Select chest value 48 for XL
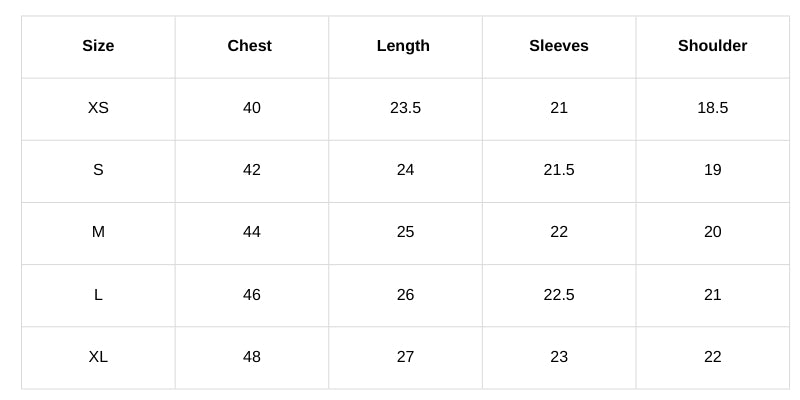Viewport: 800px width, 400px height. tap(252, 357)
